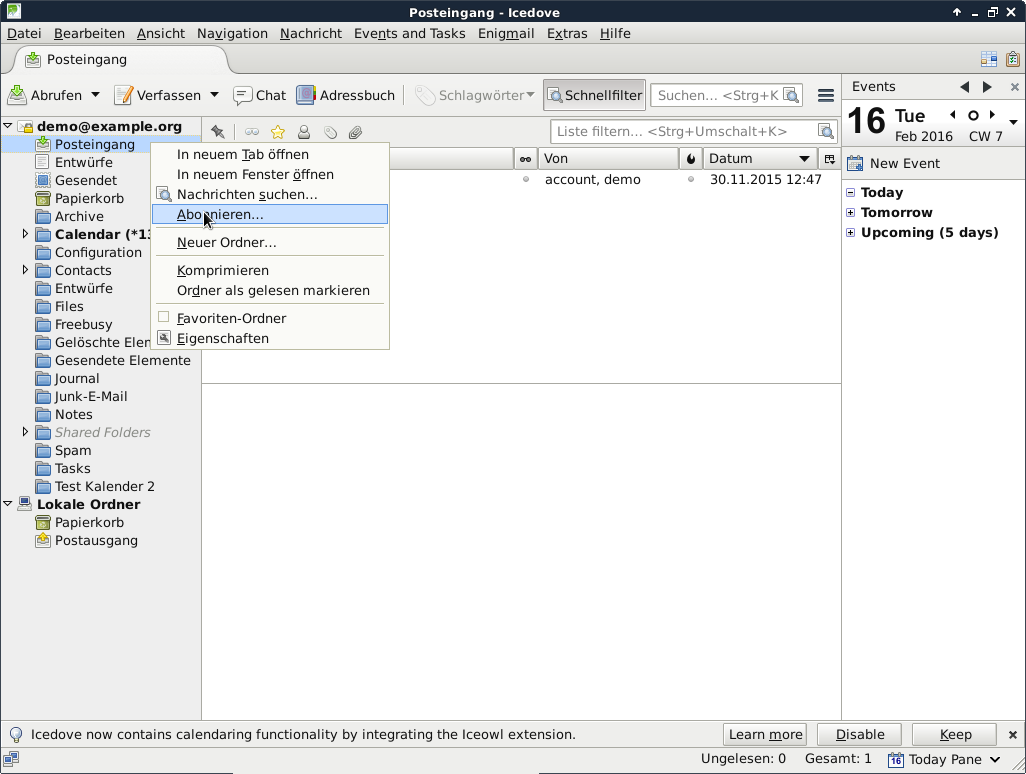Select the Archive folder
Image resolution: width=1026 pixels, height=774 pixels.
[x=79, y=217]
